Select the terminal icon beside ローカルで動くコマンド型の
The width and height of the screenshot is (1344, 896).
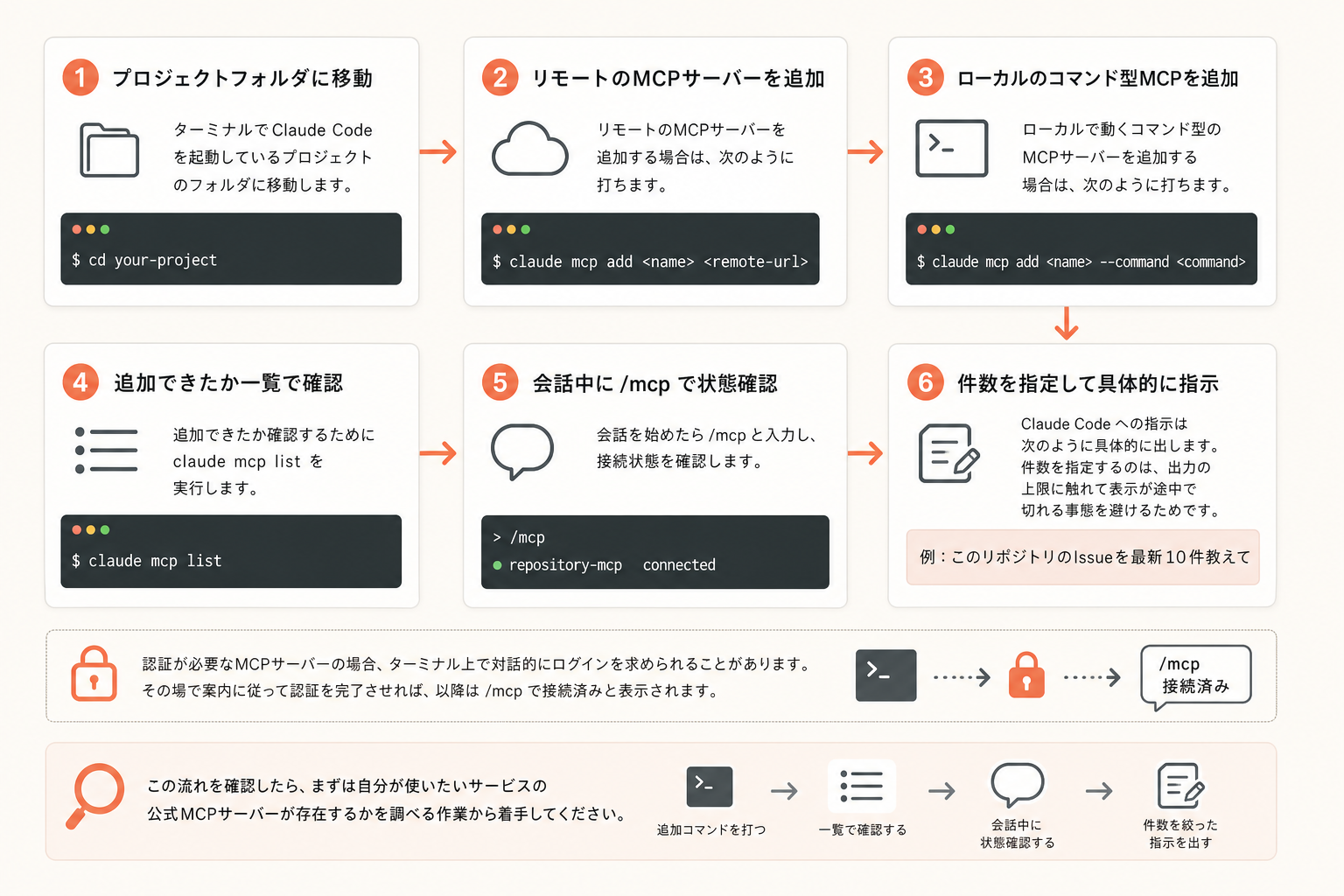(952, 149)
